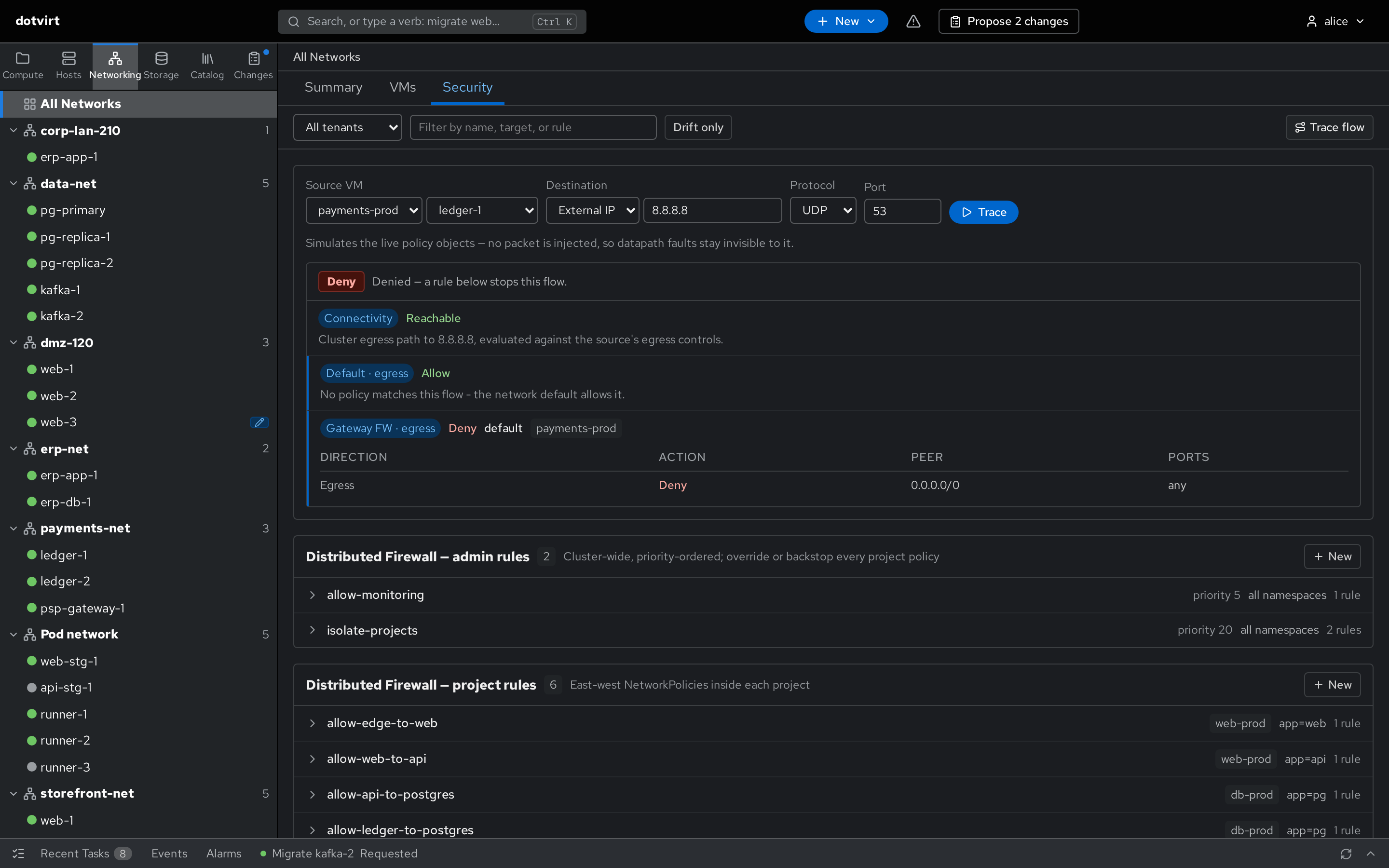Screen dimensions: 1389x868
Task: Switch to the VMs tab
Action: [x=403, y=87]
